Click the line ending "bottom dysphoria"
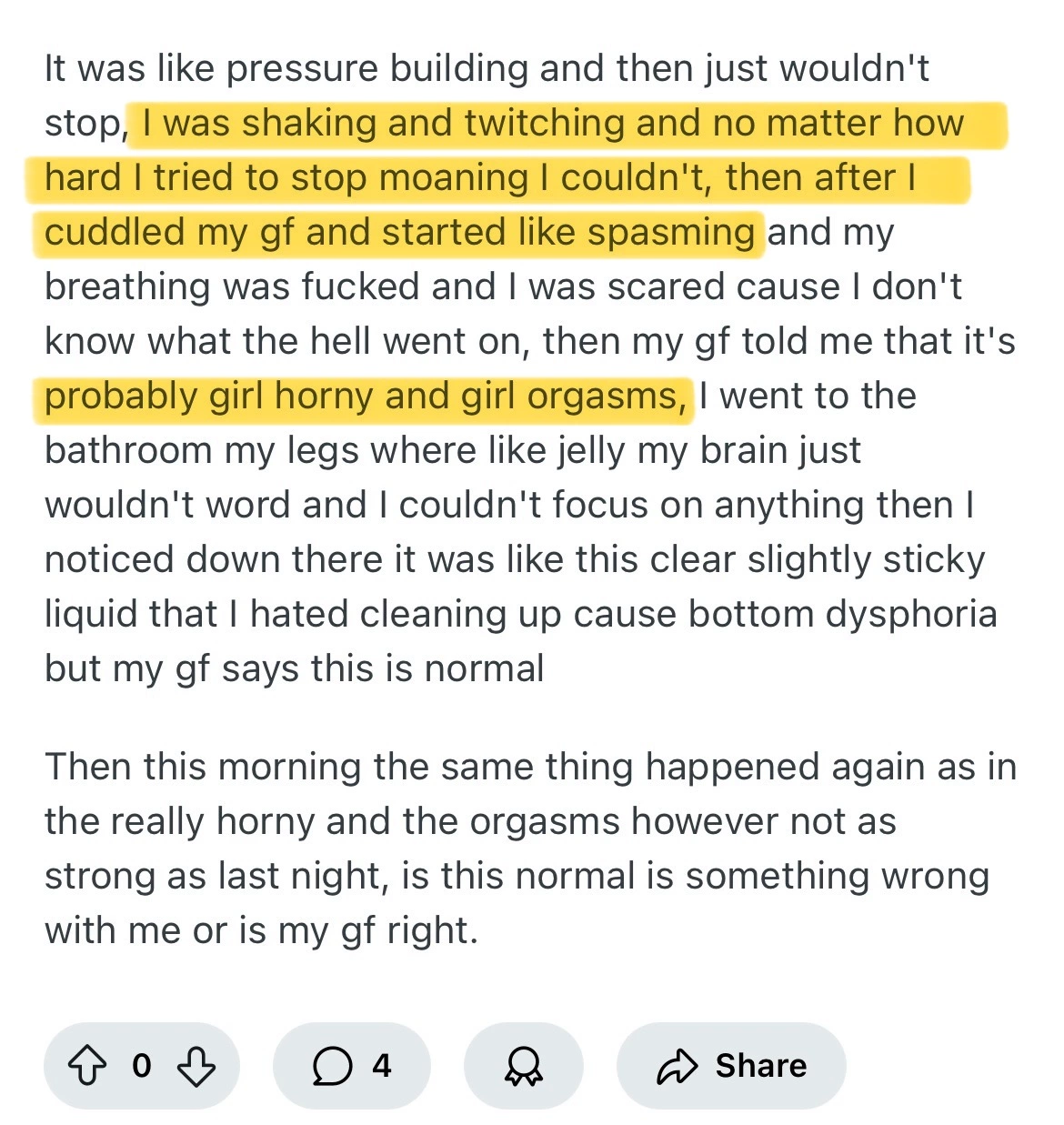Image resolution: width=1064 pixels, height=1125 pixels. [x=520, y=614]
